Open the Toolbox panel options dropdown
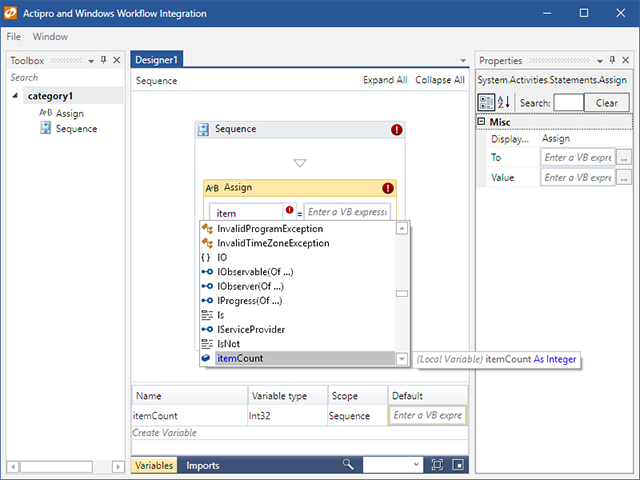 [x=91, y=61]
